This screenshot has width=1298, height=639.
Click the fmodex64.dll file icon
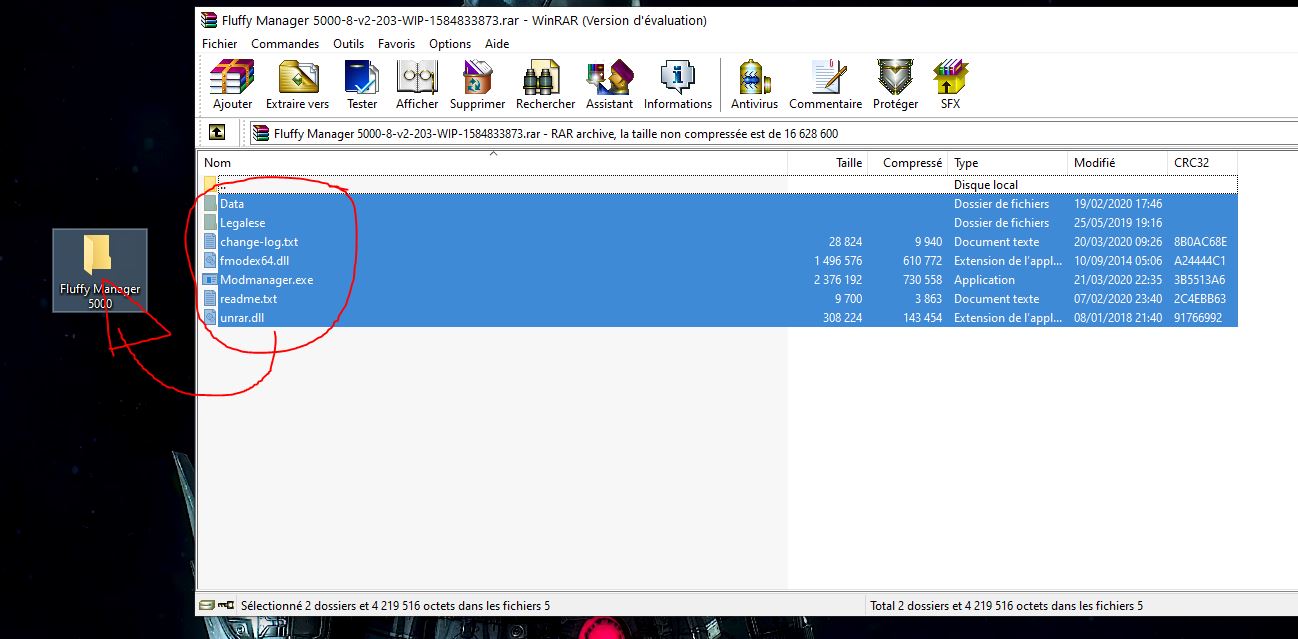click(x=210, y=261)
